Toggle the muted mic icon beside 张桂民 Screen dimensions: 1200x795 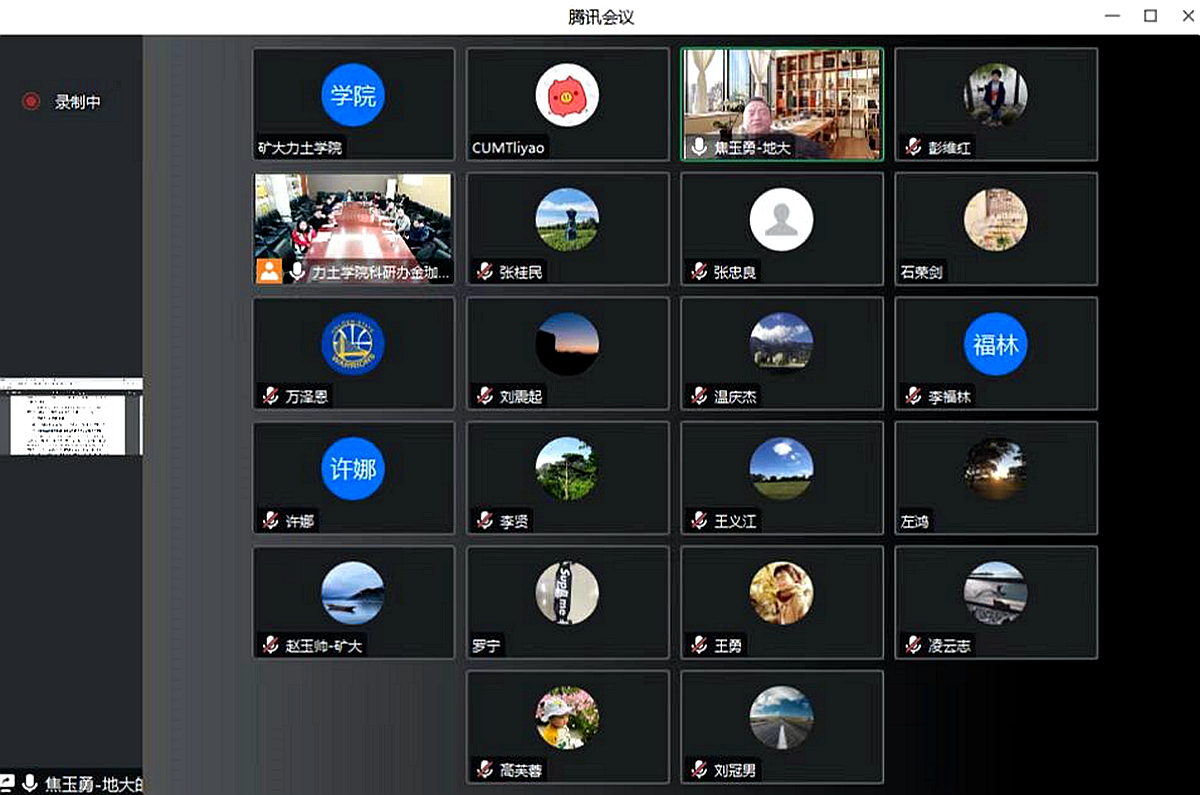click(x=485, y=272)
